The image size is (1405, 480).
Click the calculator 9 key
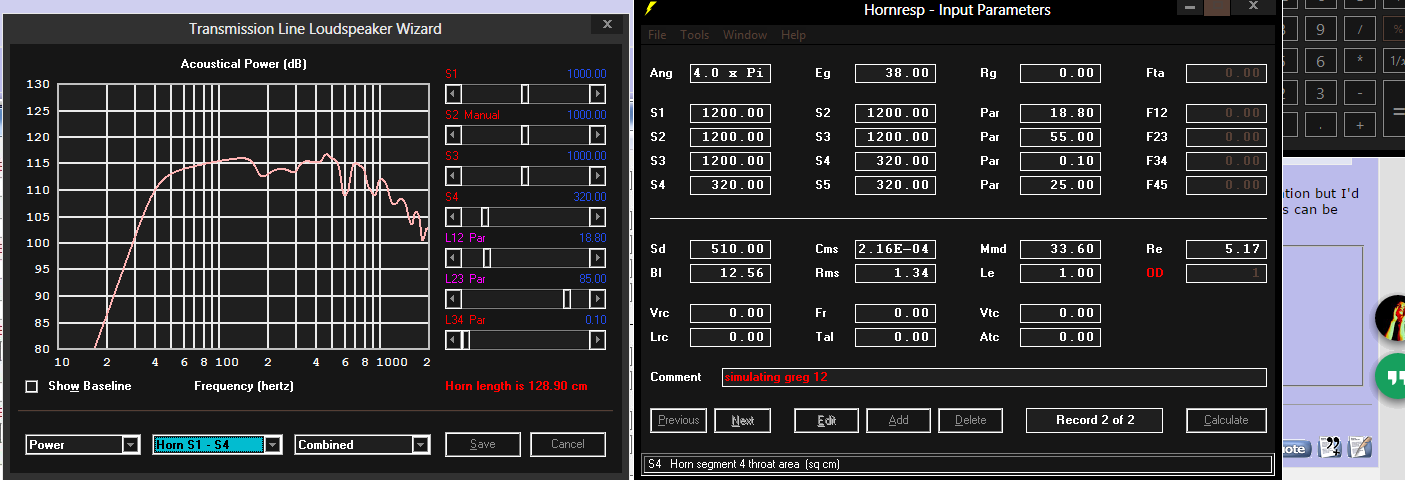[x=1321, y=30]
